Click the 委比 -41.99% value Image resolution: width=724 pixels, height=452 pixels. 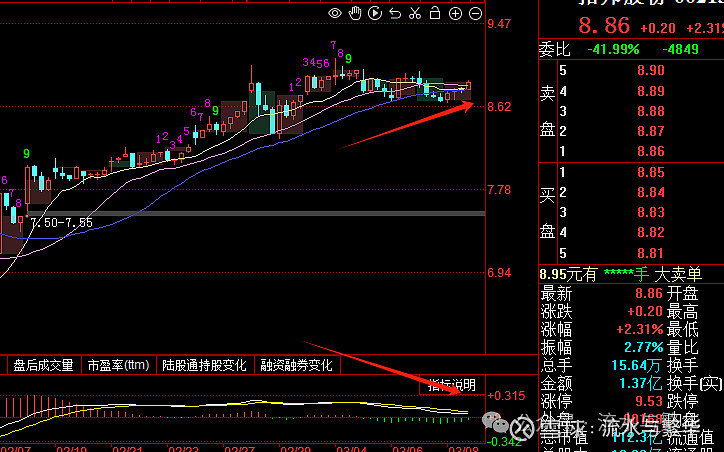point(613,49)
